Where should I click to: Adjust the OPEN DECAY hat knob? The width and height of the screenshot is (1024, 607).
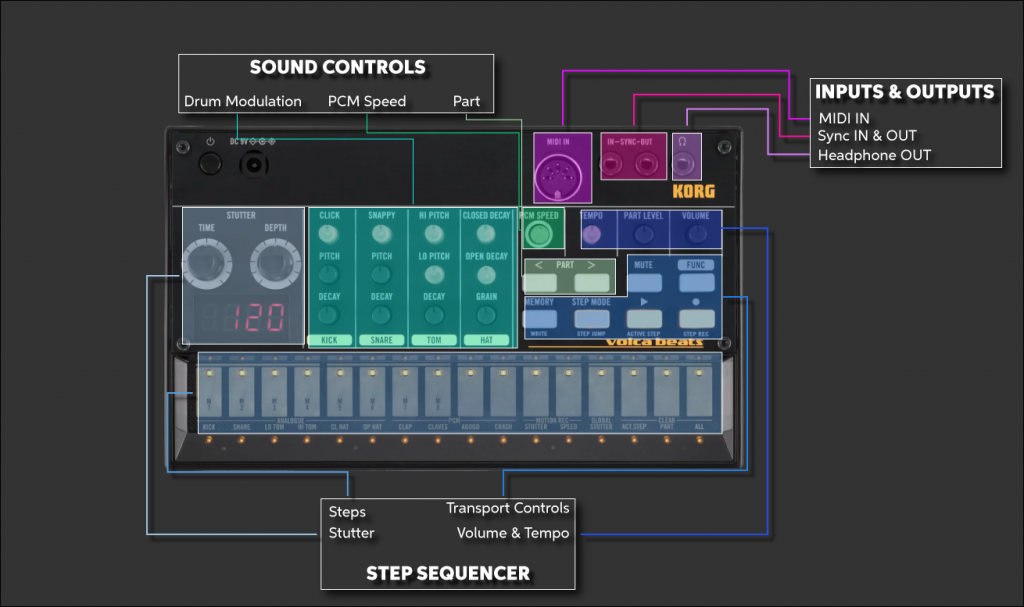click(486, 274)
